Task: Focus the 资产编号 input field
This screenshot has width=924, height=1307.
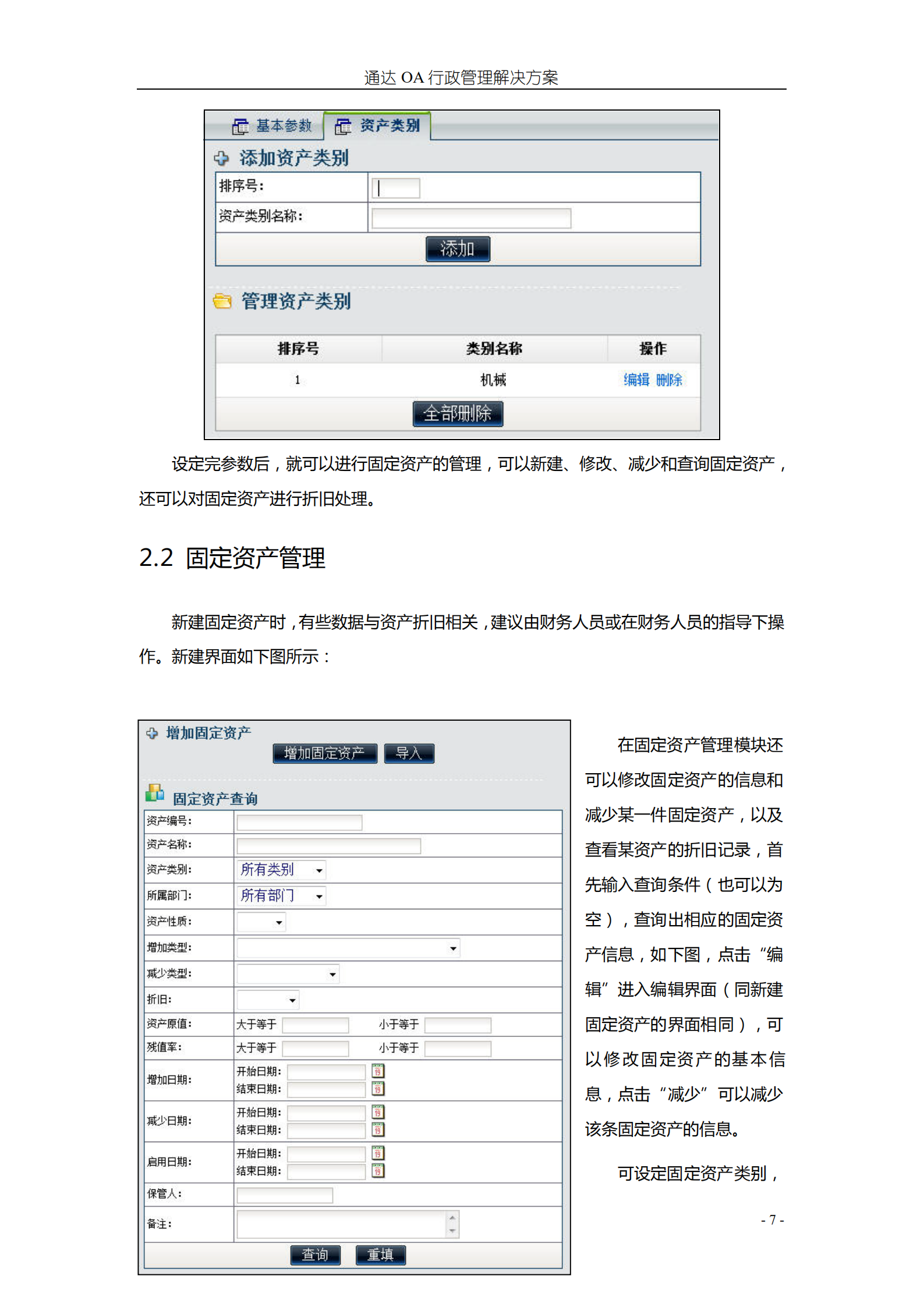Action: [299, 822]
